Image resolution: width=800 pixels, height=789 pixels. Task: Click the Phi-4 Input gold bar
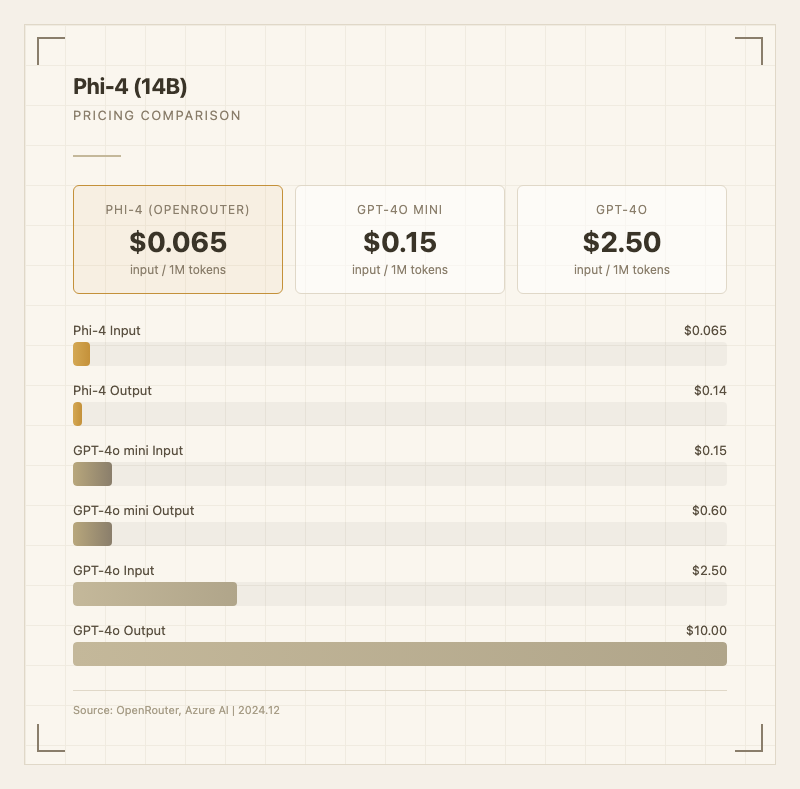pyautogui.click(x=82, y=354)
